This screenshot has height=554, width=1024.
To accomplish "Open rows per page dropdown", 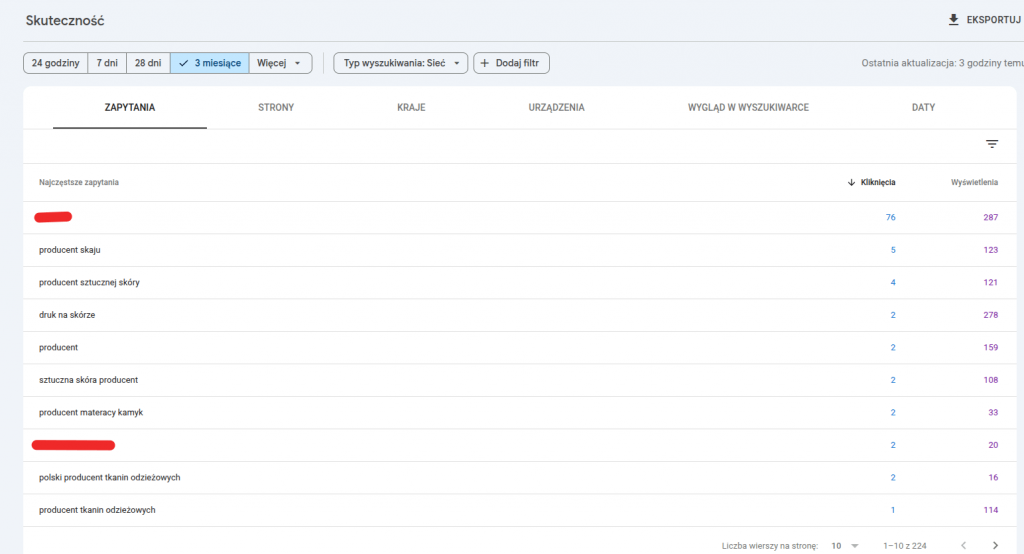I will click(x=845, y=545).
